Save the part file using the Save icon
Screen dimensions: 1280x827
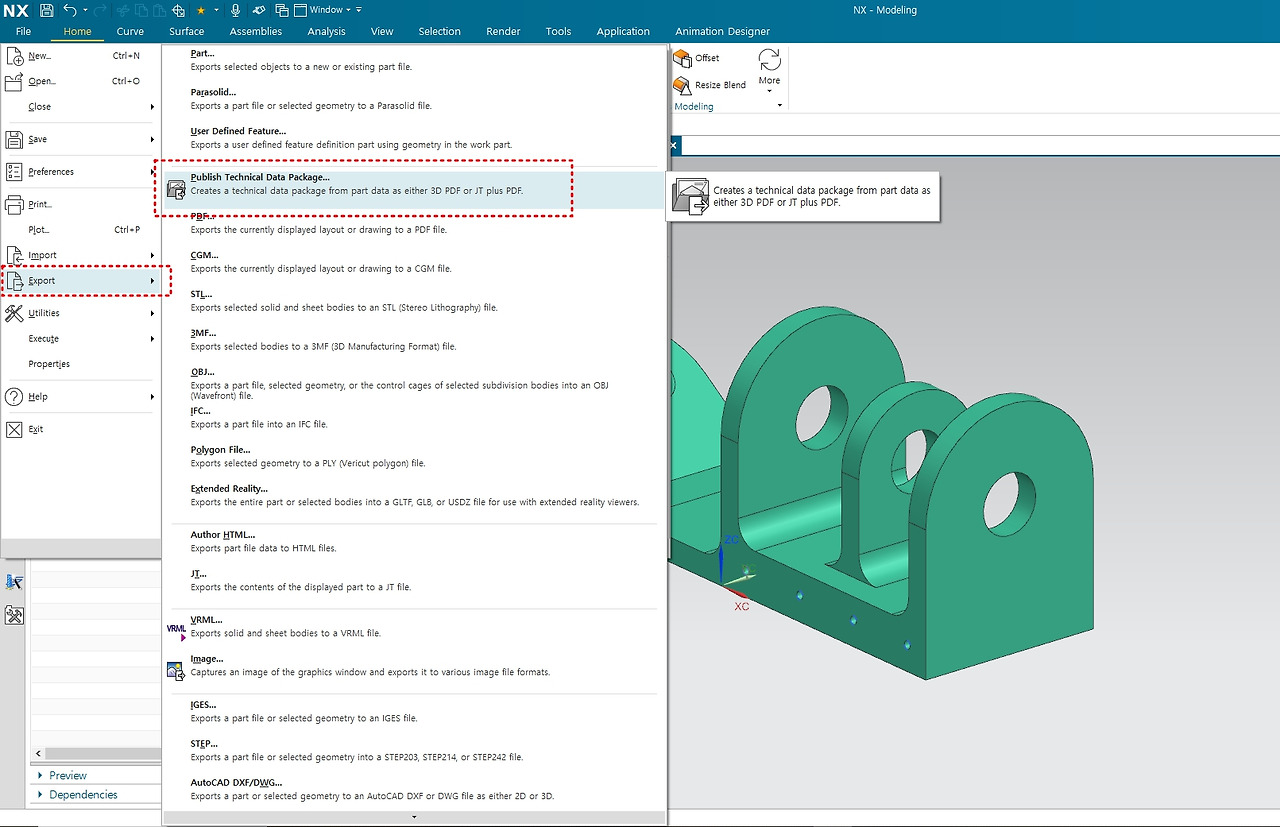(47, 9)
